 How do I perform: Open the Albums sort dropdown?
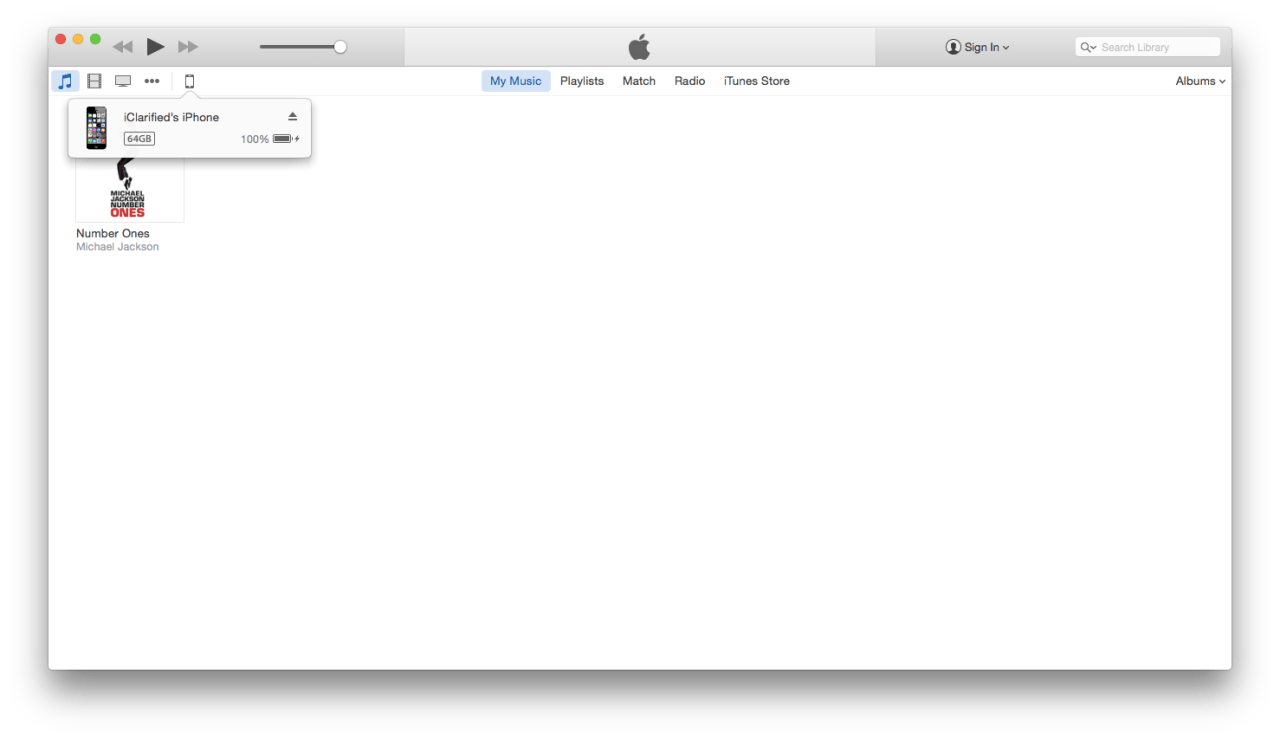(1199, 81)
